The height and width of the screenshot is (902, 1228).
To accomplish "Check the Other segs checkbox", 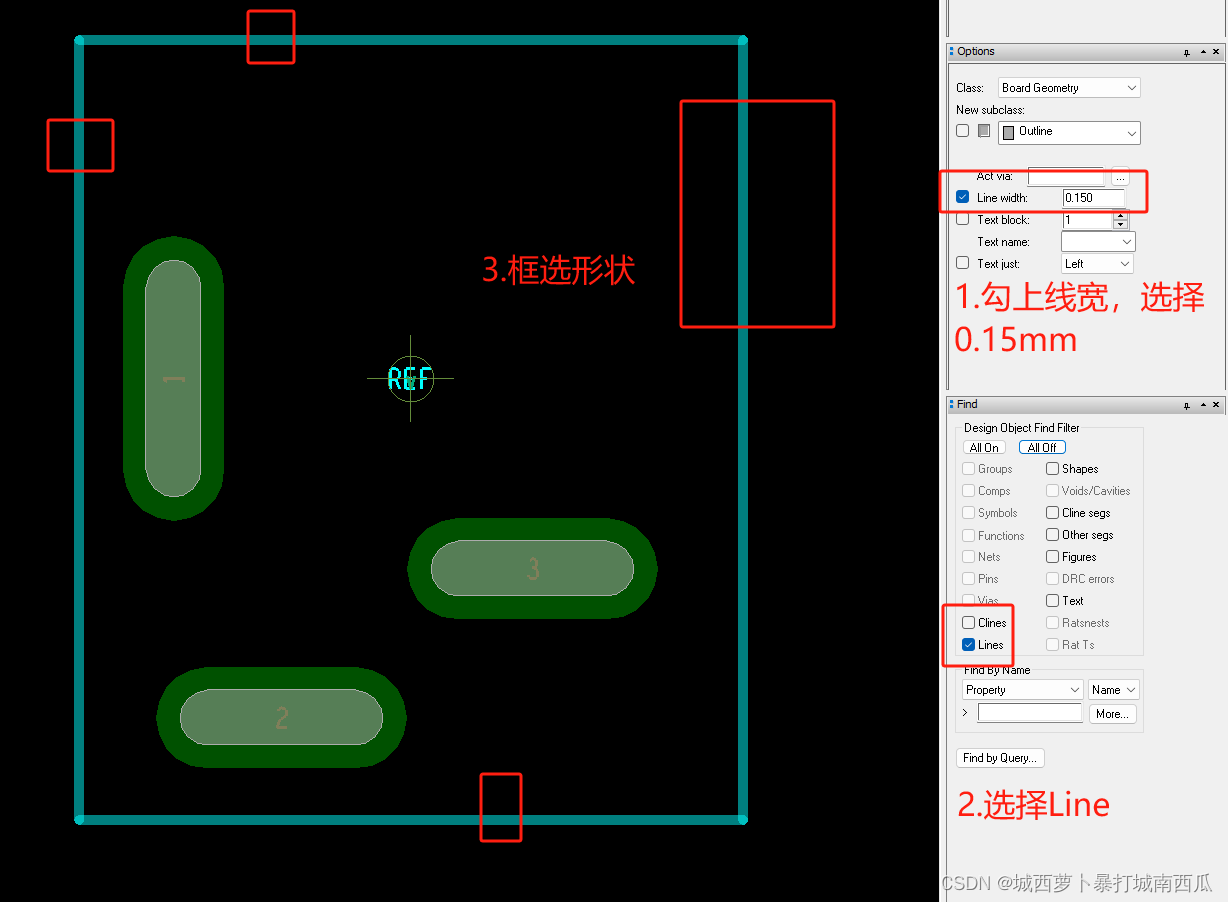I will tap(1052, 535).
